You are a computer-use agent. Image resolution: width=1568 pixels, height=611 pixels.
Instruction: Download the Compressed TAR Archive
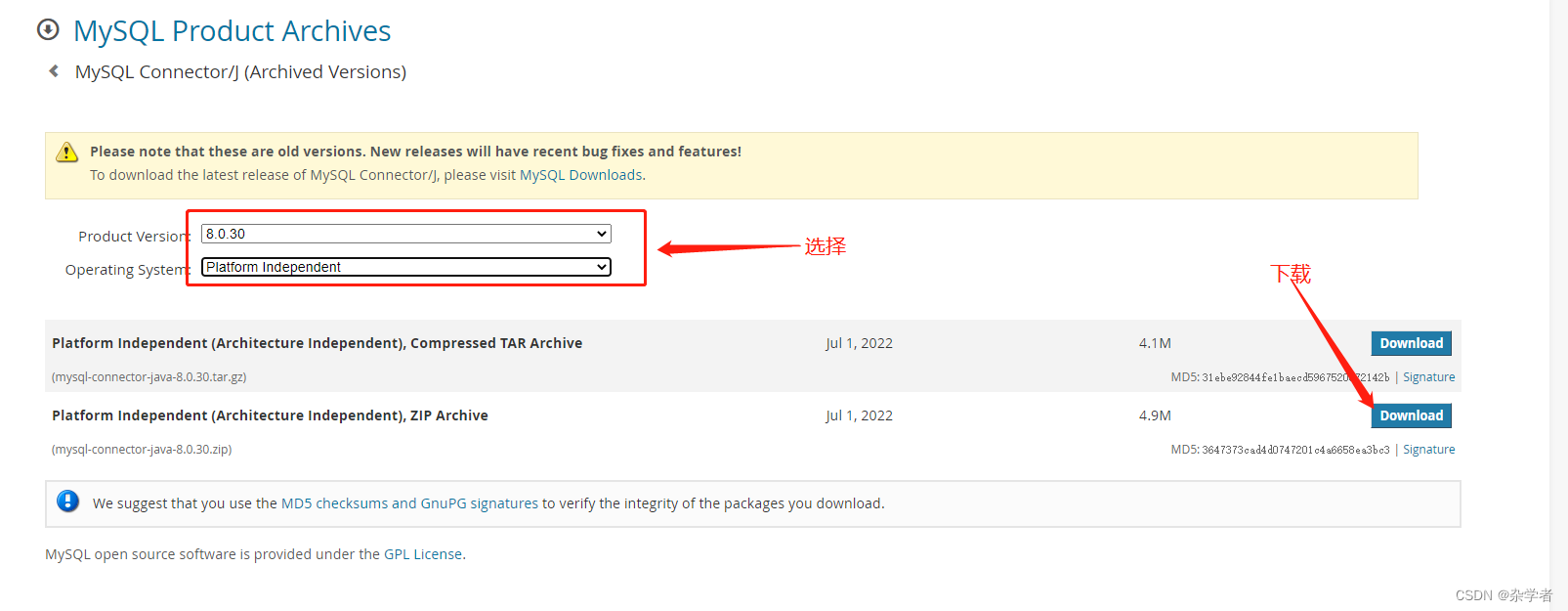coord(1411,342)
